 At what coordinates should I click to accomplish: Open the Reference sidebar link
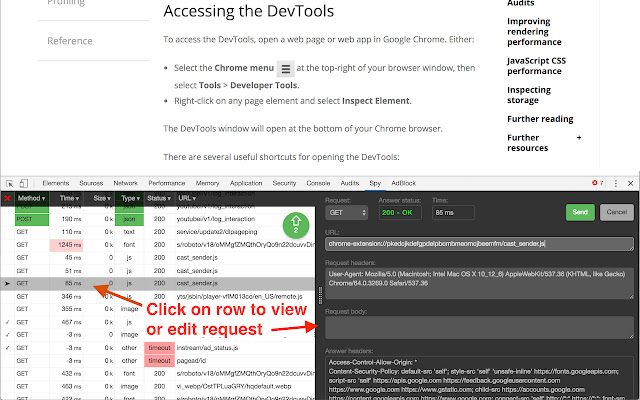pos(70,41)
